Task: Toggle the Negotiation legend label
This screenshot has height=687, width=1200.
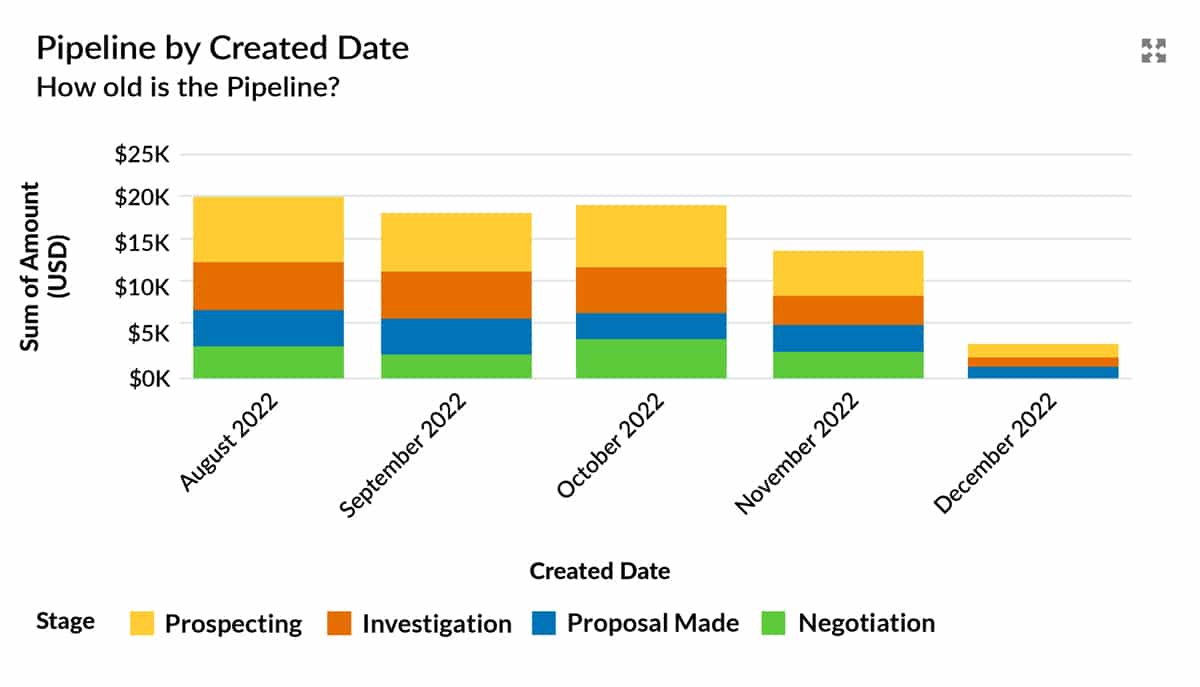Action: [x=866, y=624]
